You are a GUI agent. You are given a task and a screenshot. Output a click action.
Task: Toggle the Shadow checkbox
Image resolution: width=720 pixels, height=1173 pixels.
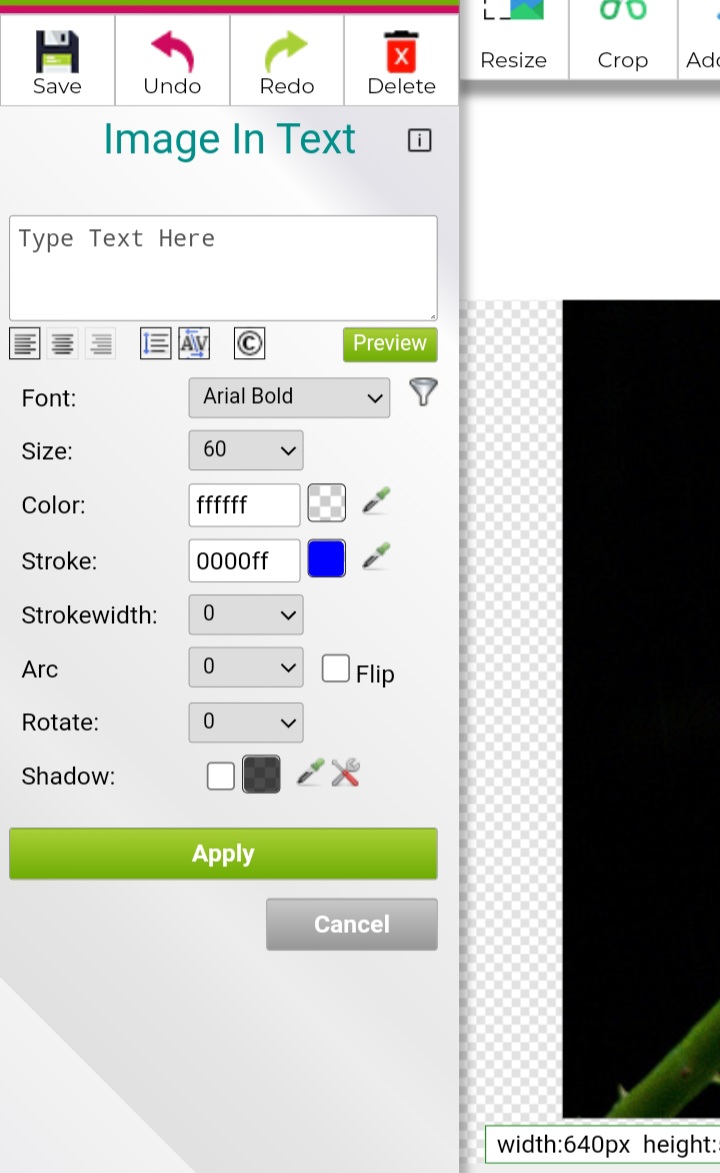221,776
